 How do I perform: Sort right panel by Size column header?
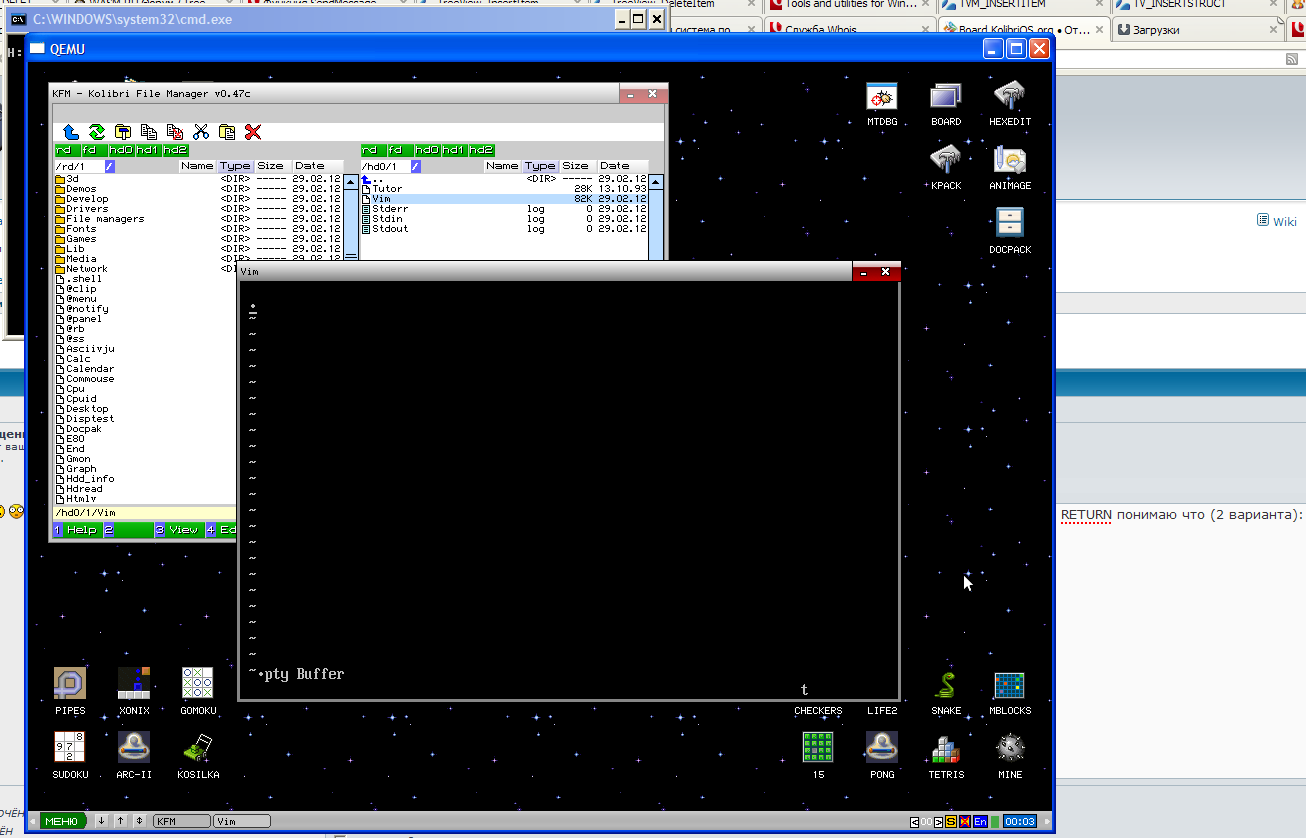[575, 166]
